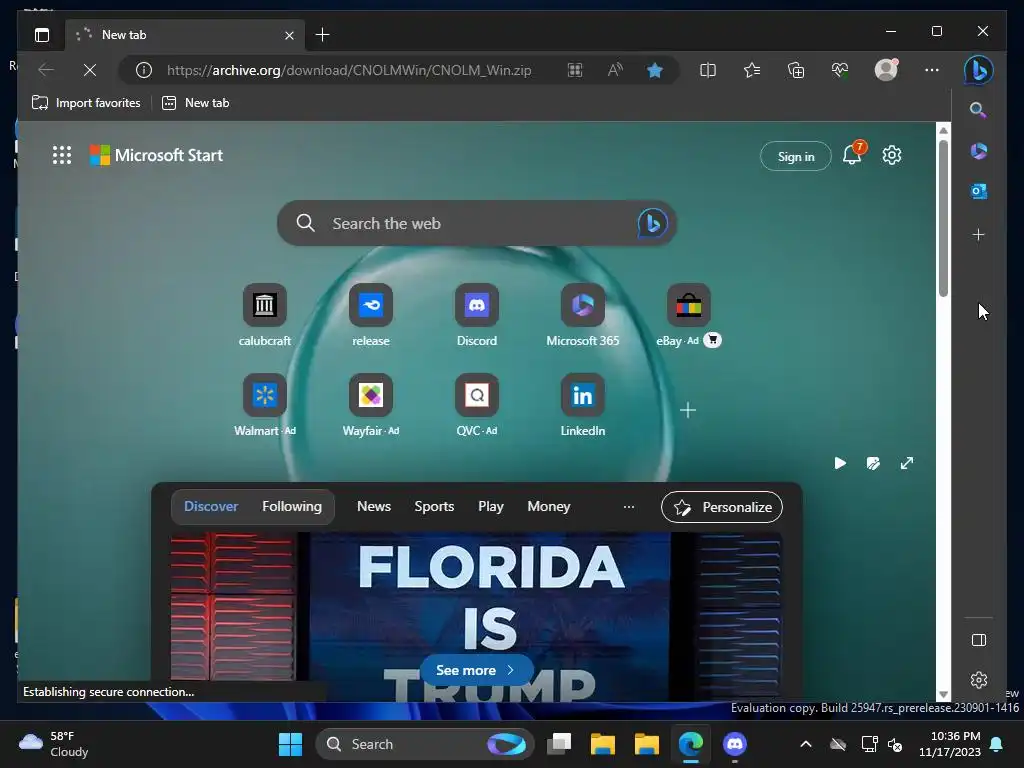This screenshot has height=768, width=1024.
Task: Open Microsoft 365 in the sidebar
Action: tap(978, 151)
